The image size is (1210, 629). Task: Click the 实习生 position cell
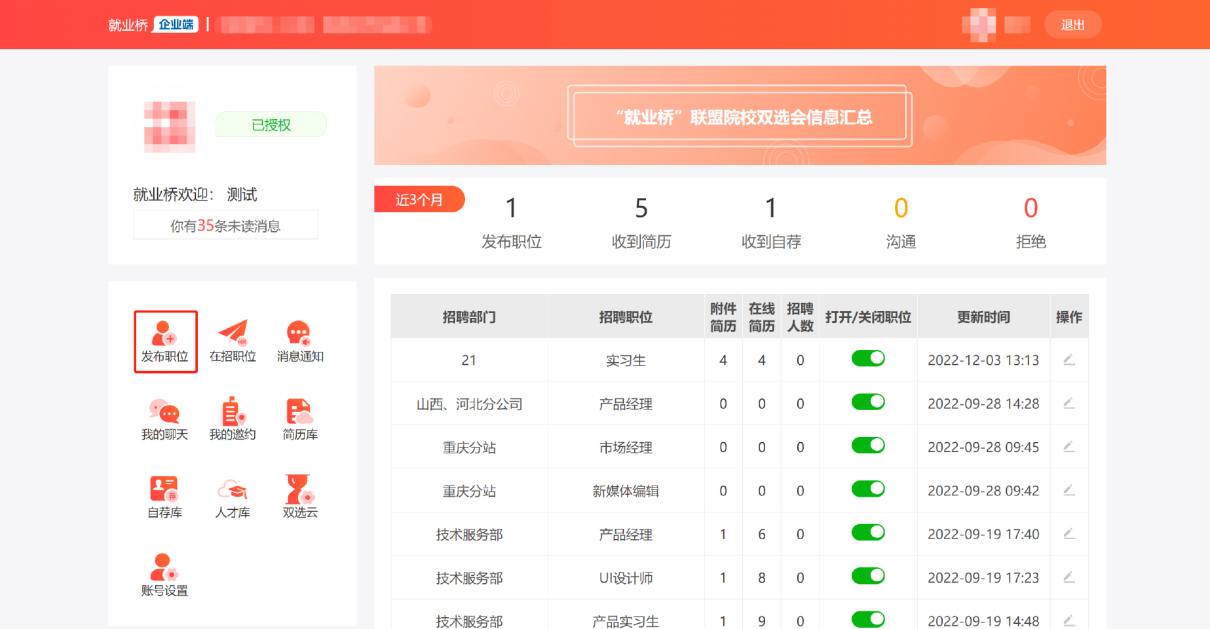626,360
